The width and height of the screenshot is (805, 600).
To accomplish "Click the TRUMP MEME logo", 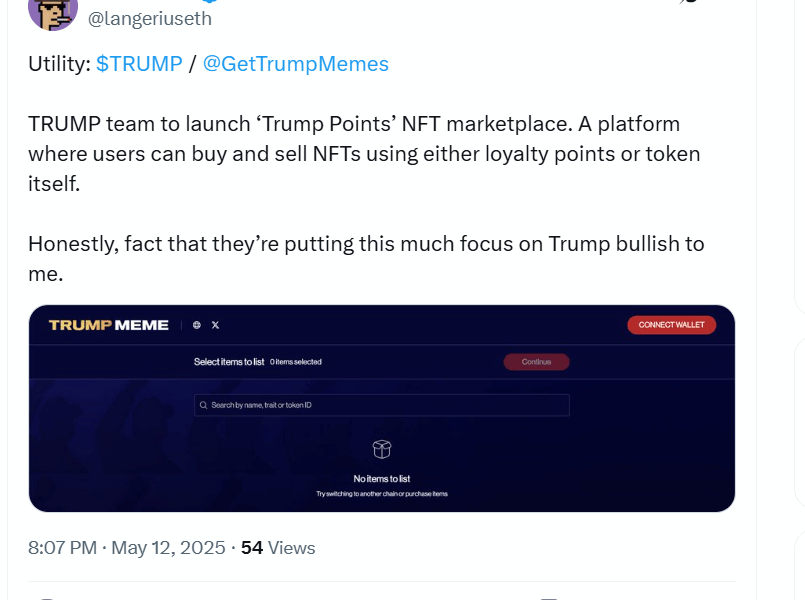I will [109, 325].
